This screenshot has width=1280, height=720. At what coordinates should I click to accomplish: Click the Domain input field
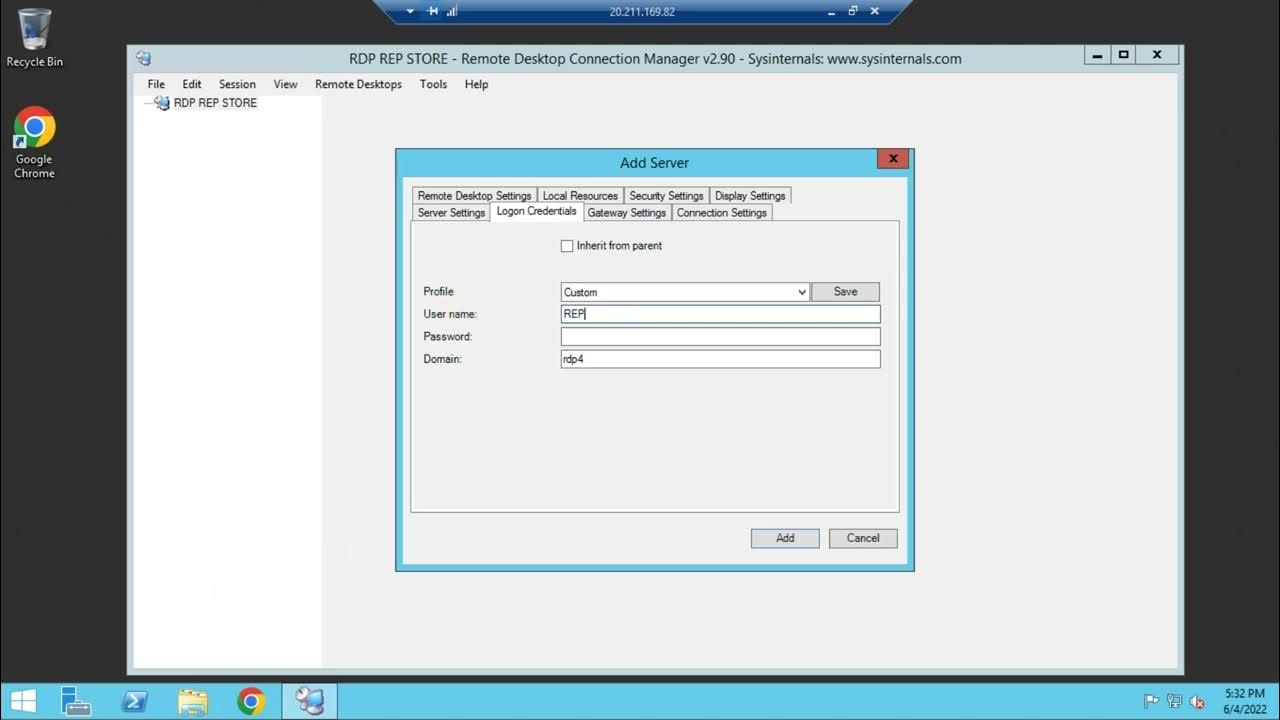click(720, 359)
